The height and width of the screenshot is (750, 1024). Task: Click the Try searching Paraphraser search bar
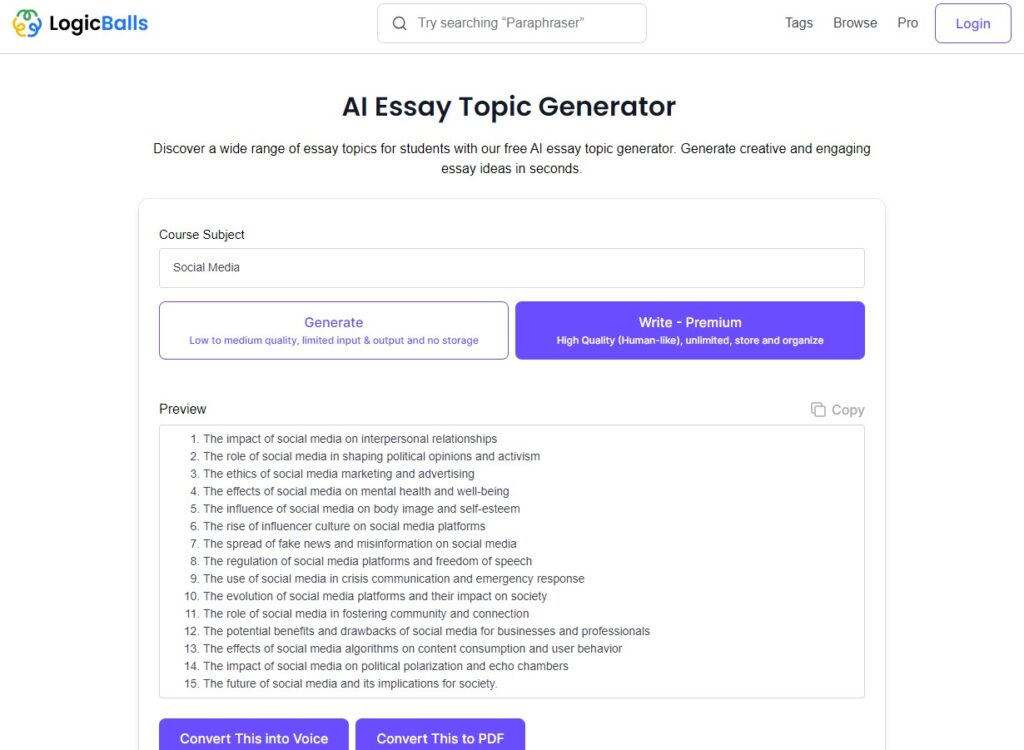(512, 22)
